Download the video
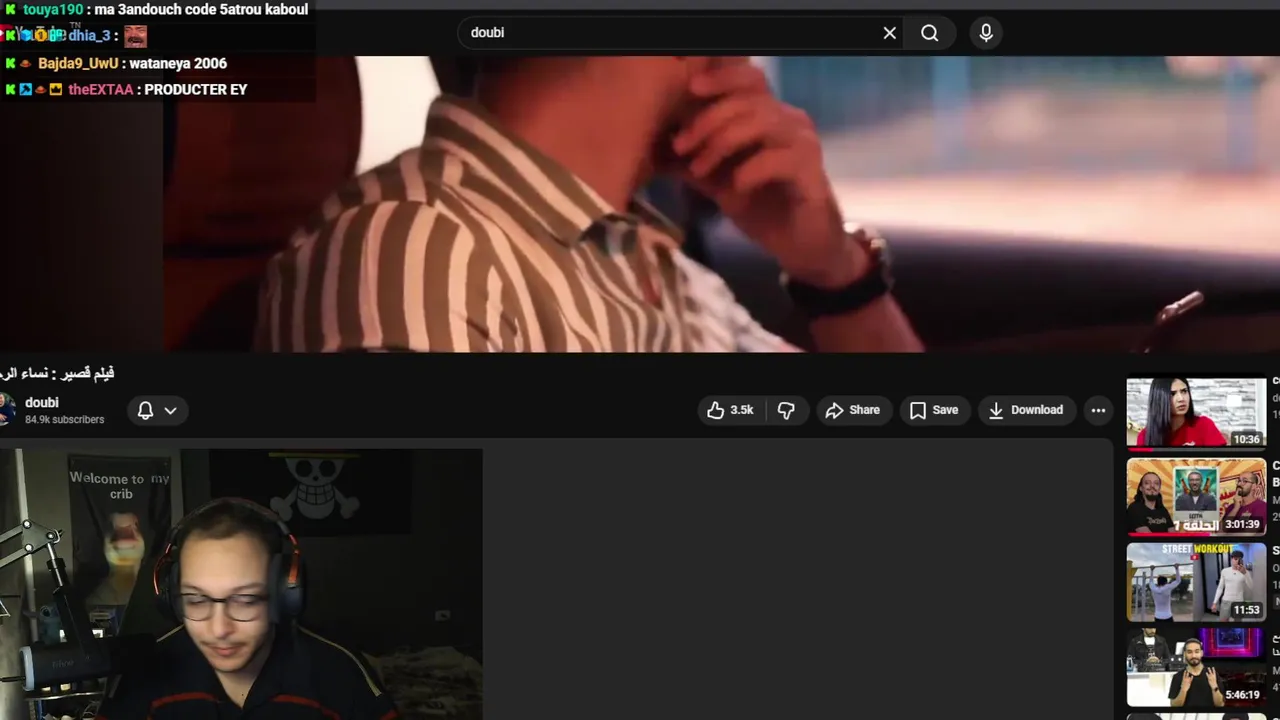This screenshot has height=720, width=1280. point(1026,410)
